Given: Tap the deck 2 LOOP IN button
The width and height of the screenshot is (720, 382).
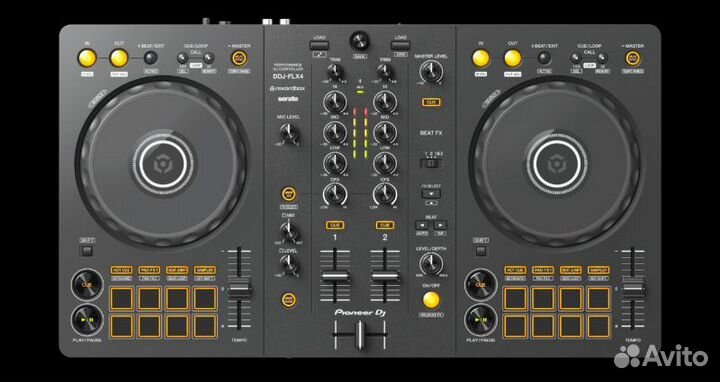Looking at the screenshot, I should click(x=481, y=58).
